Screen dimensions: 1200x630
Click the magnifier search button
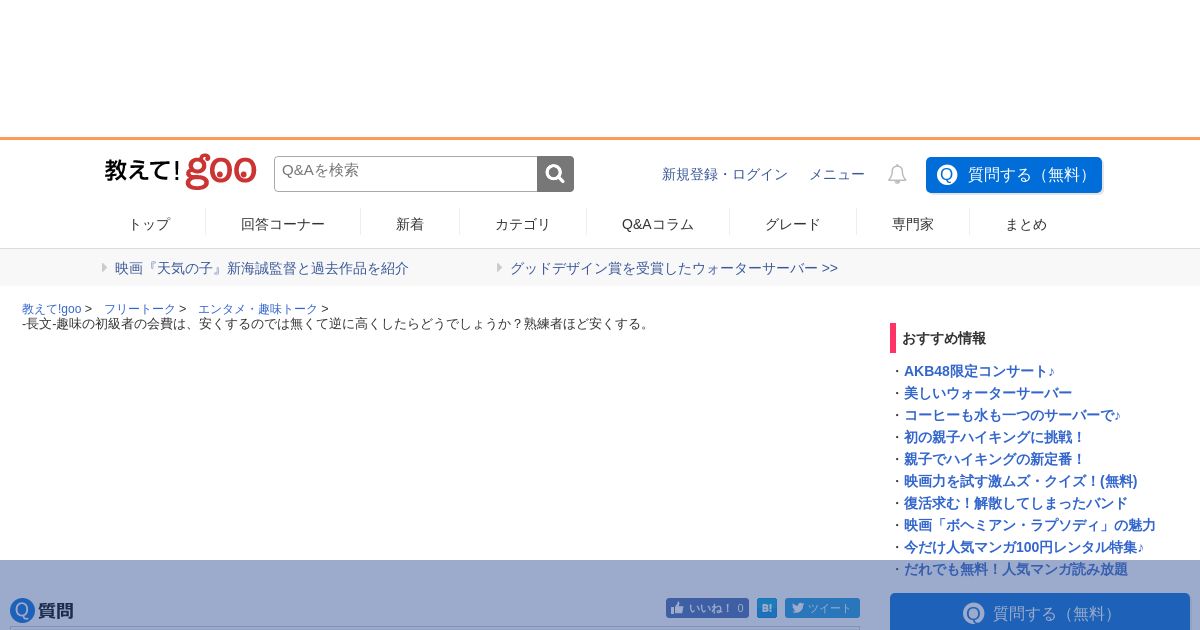coord(555,174)
